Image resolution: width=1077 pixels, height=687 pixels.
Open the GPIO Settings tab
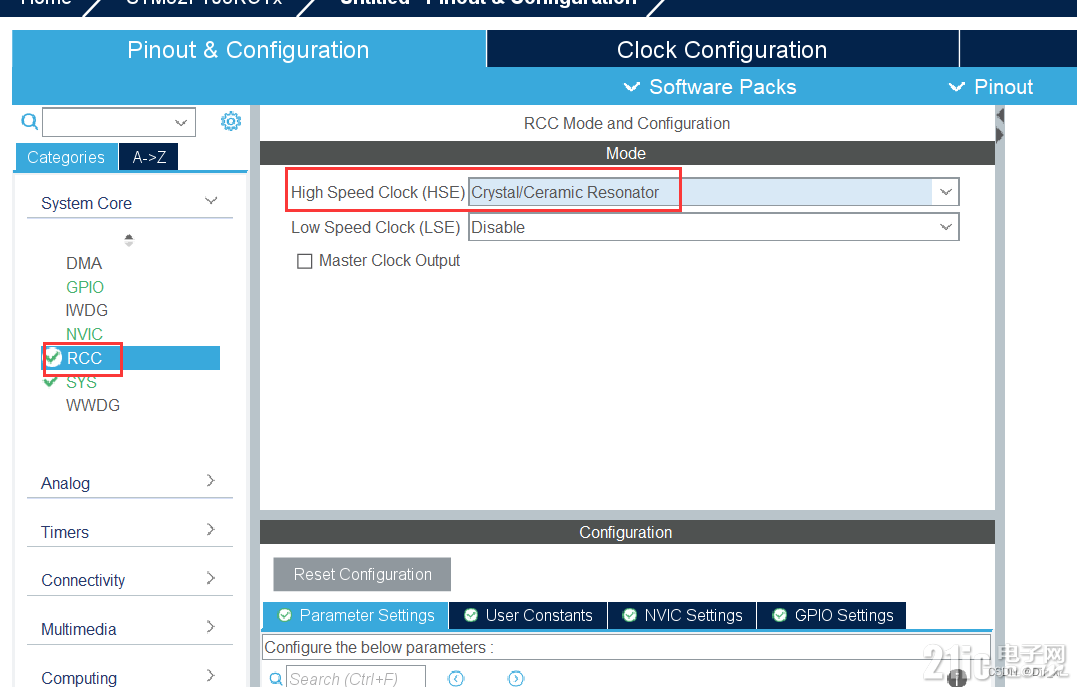(x=832, y=616)
